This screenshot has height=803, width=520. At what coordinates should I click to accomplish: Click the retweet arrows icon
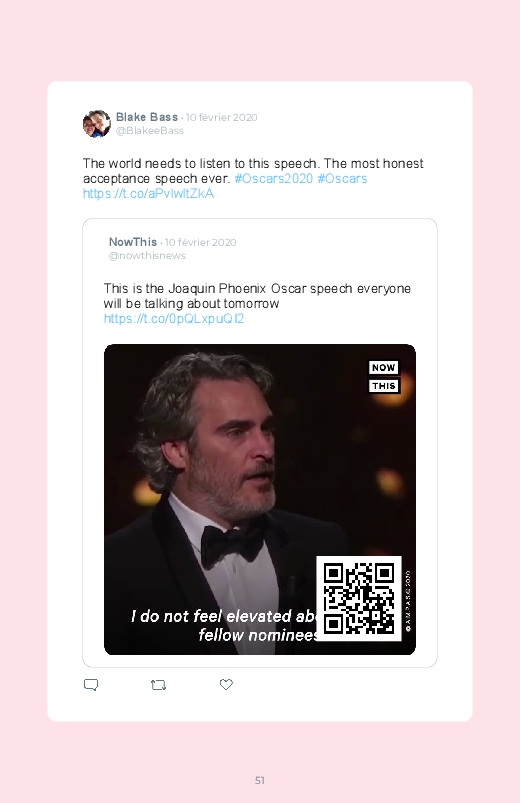(x=158, y=685)
